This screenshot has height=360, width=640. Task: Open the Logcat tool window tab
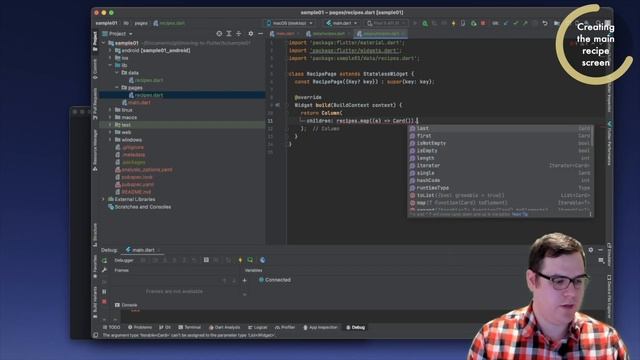tap(258, 327)
